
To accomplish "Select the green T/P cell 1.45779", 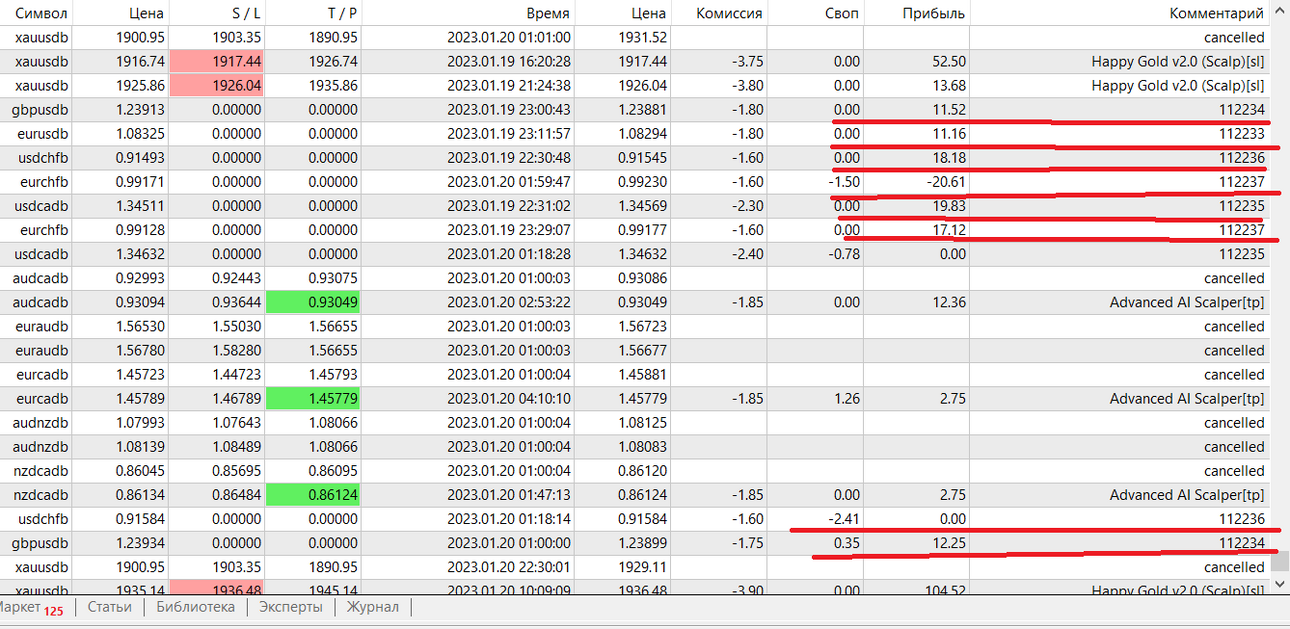I will pyautogui.click(x=315, y=398).
